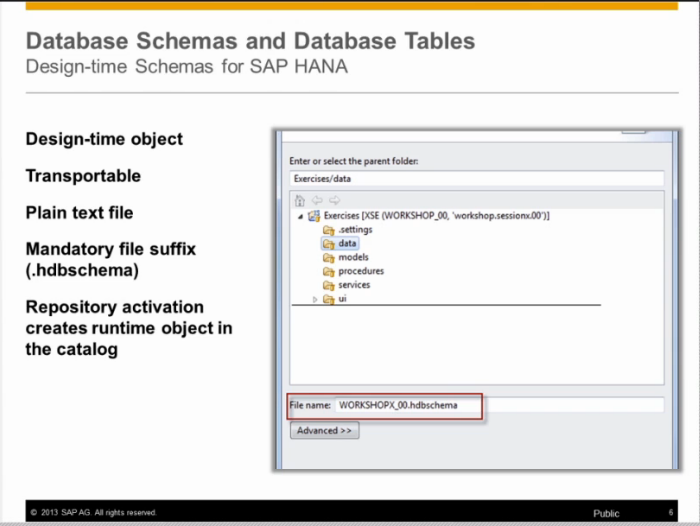Image resolution: width=700 pixels, height=526 pixels.
Task: Select the models folder label
Action: tap(353, 257)
